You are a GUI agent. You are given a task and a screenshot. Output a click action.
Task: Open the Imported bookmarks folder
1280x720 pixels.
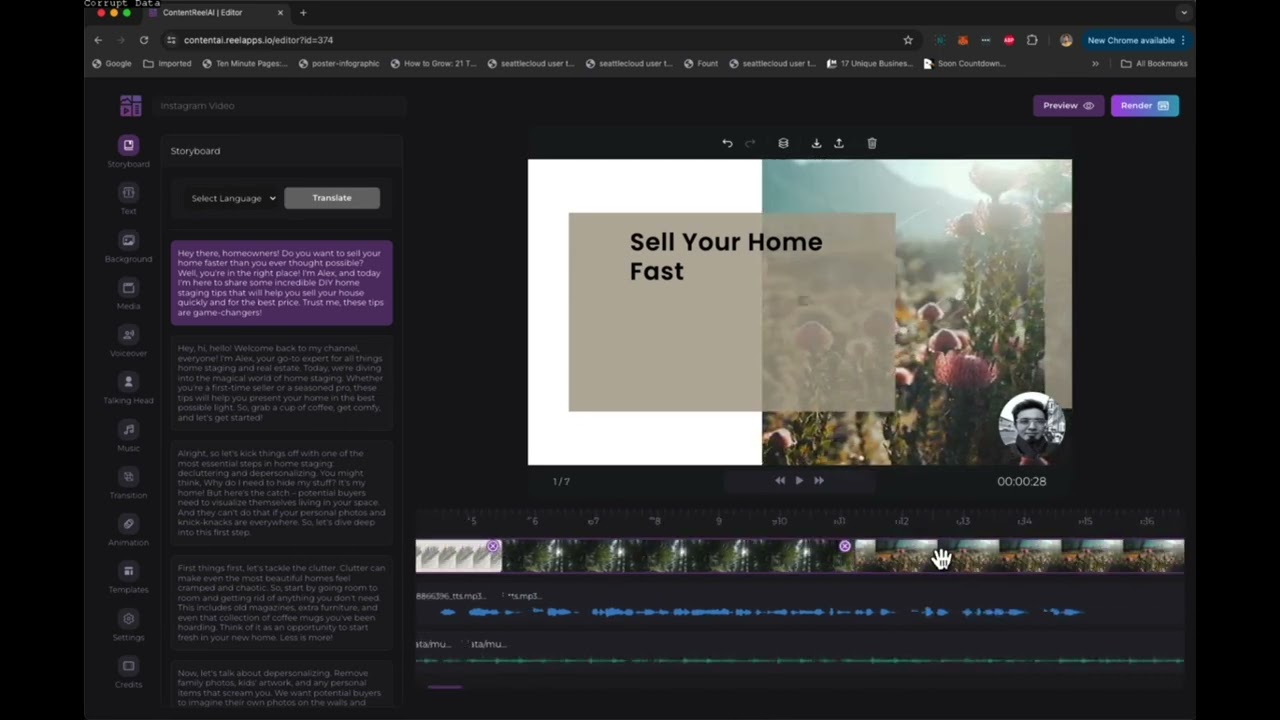[x=167, y=63]
